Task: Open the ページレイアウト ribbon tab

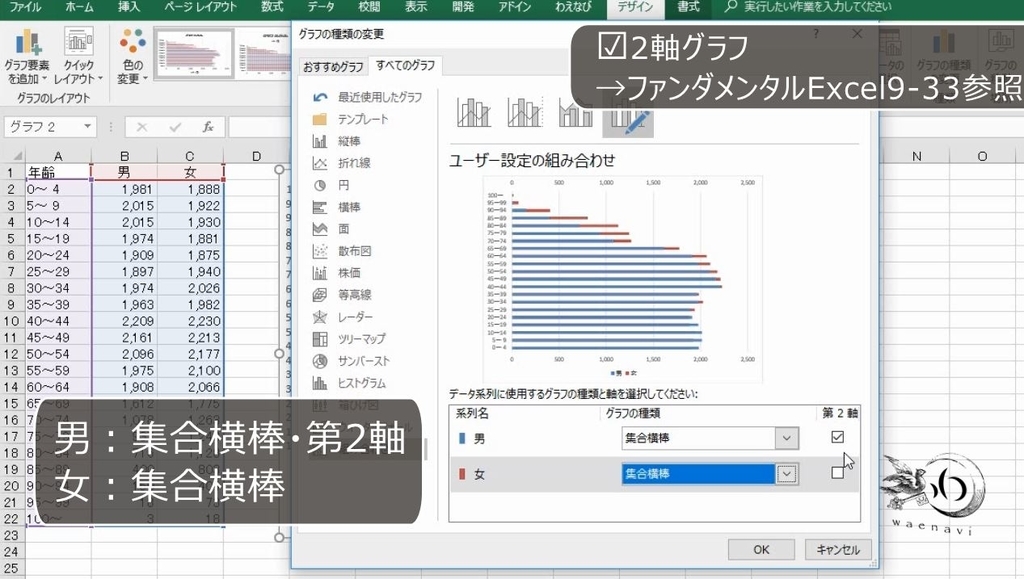Action: click(200, 7)
